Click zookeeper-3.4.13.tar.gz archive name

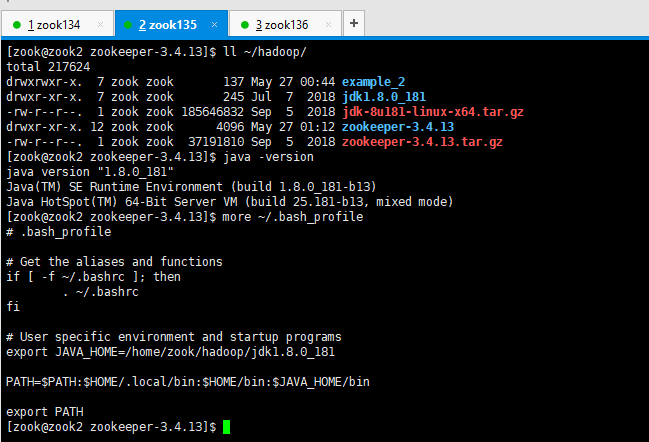422,142
